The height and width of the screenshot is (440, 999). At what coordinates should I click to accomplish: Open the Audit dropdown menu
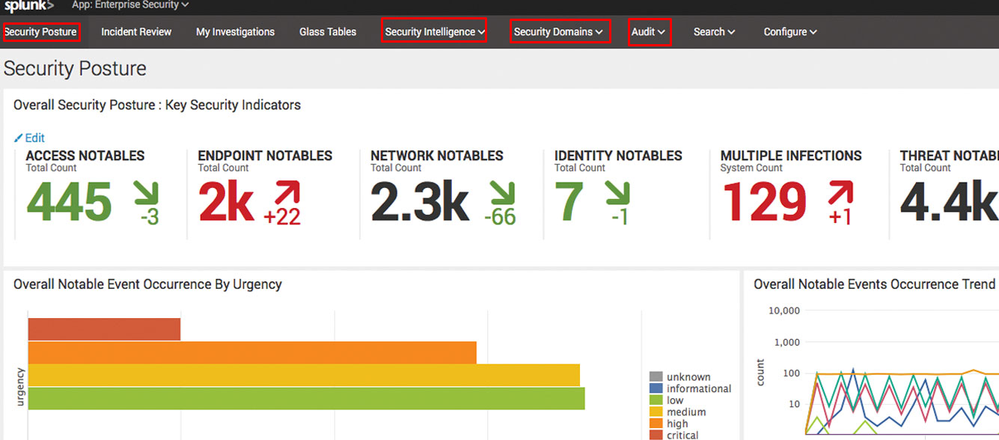pos(648,32)
